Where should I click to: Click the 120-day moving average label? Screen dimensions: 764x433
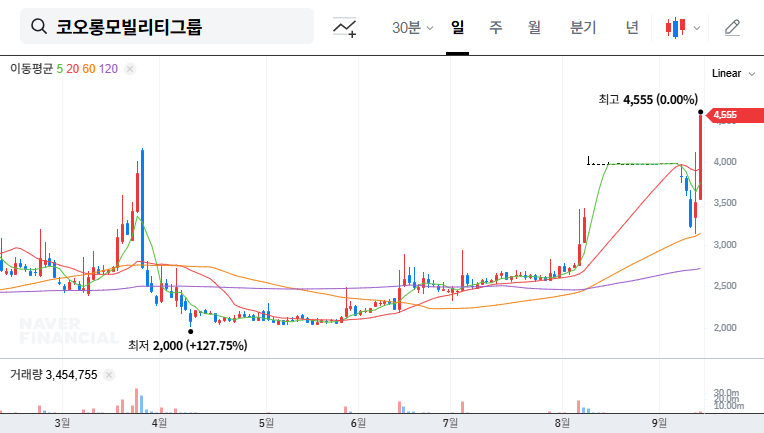click(x=108, y=69)
